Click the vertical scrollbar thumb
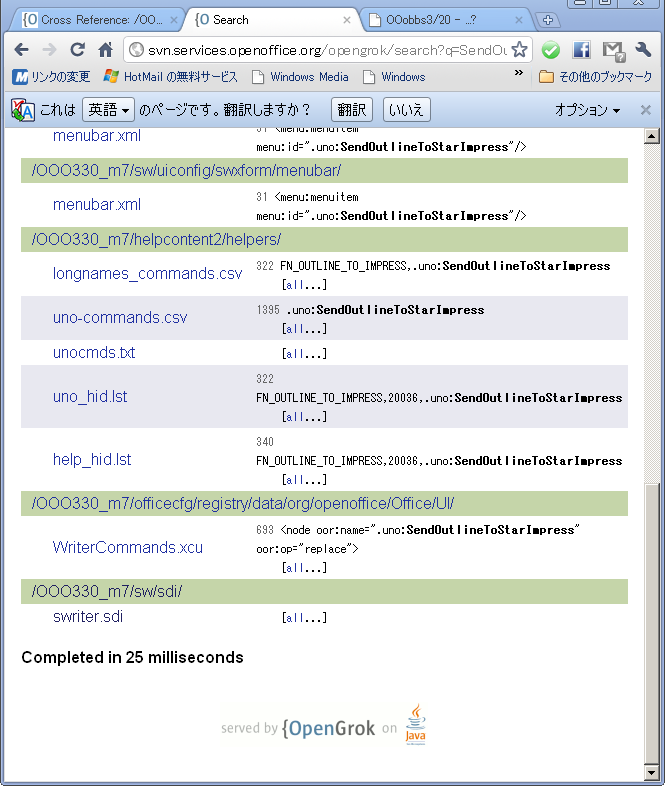 coord(651,623)
